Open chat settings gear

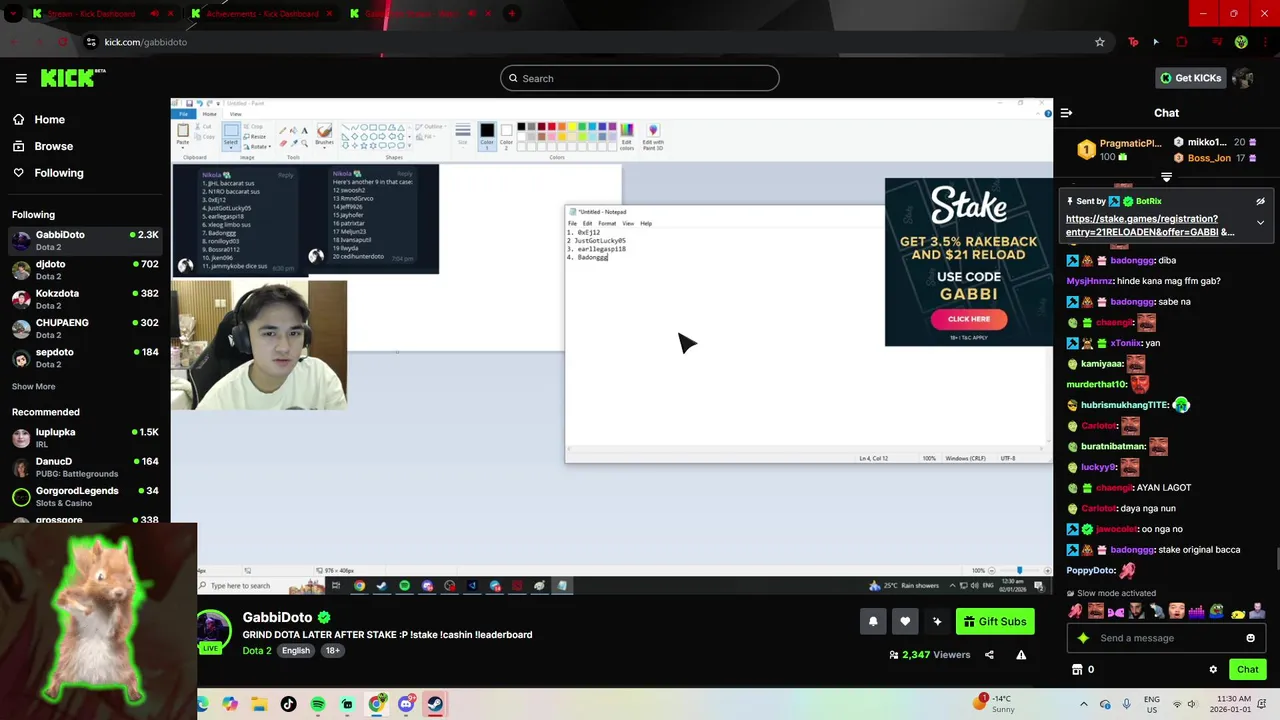[x=1213, y=669]
